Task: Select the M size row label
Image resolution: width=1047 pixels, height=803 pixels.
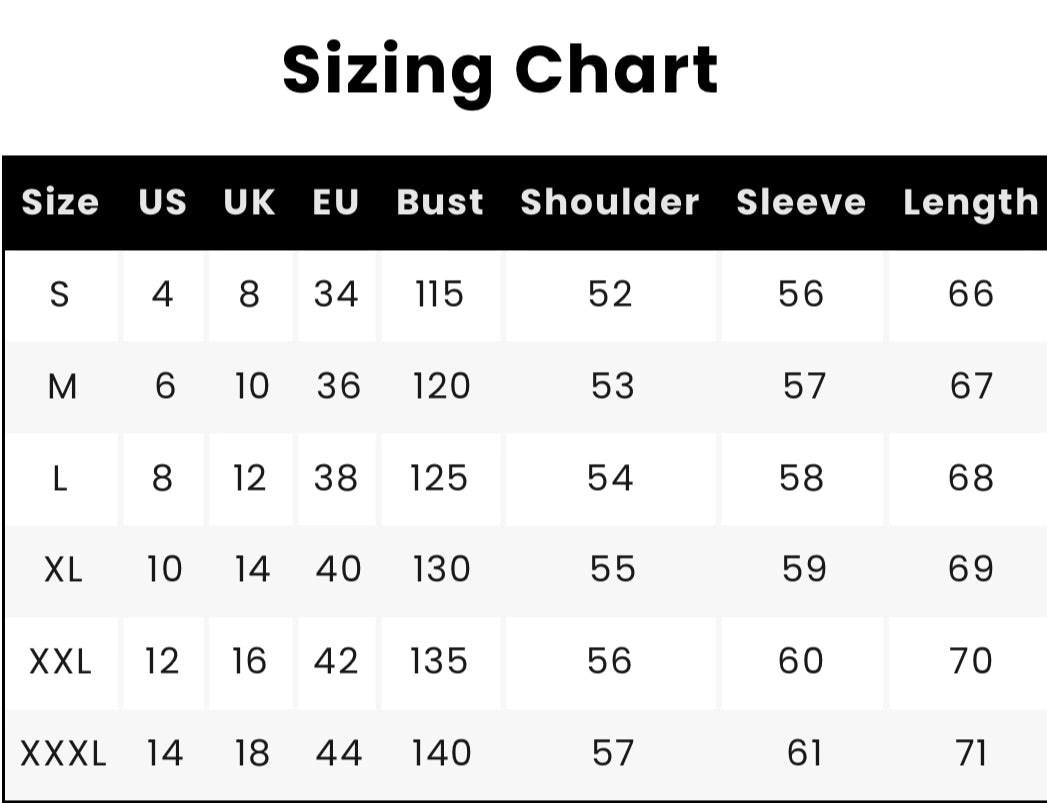Action: 62,386
